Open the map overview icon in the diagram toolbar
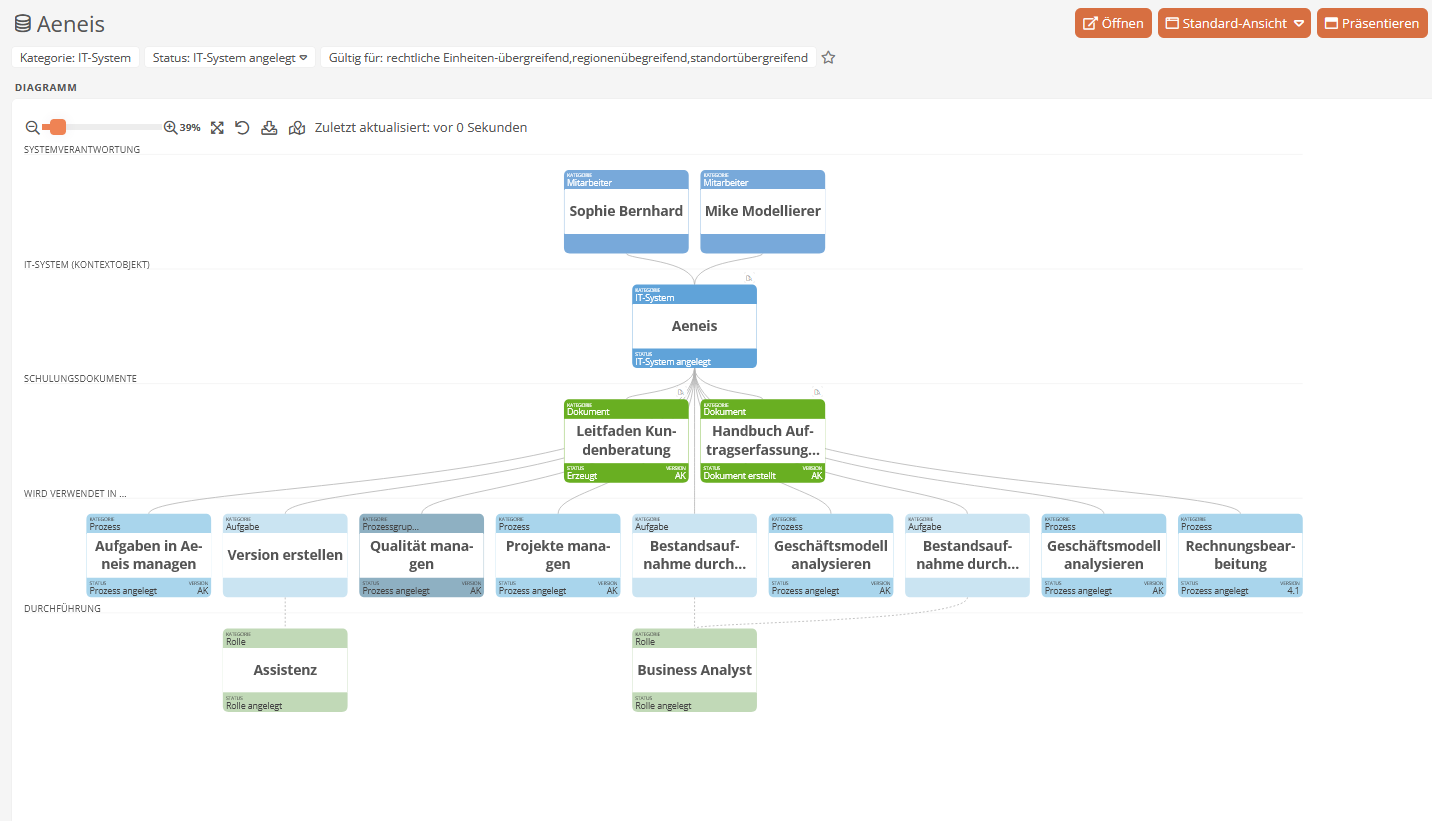1432x821 pixels. click(x=297, y=128)
